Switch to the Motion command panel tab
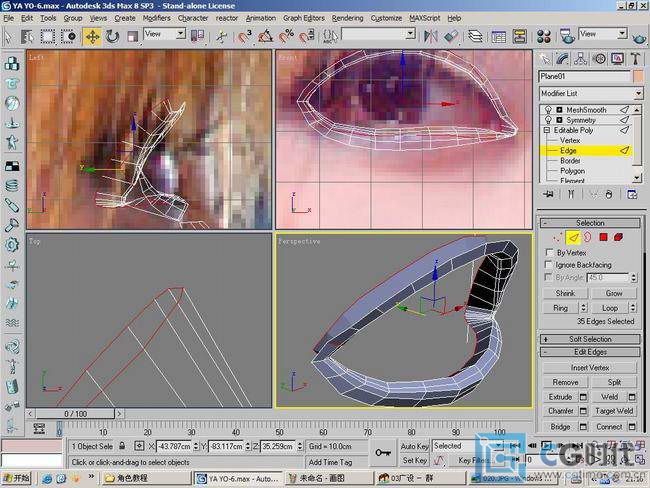Image resolution: width=650 pixels, height=488 pixels. coord(599,59)
